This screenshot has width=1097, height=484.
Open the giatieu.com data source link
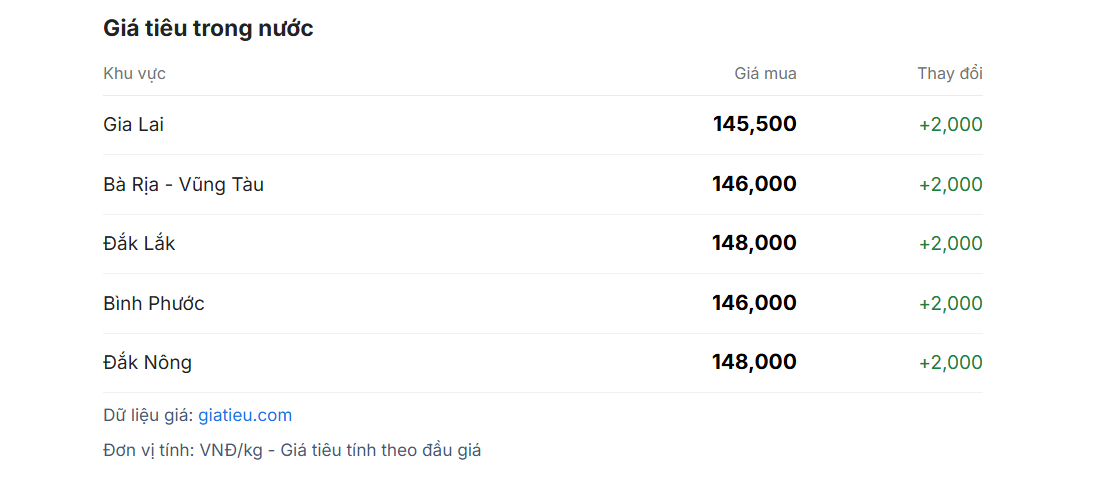pos(245,415)
